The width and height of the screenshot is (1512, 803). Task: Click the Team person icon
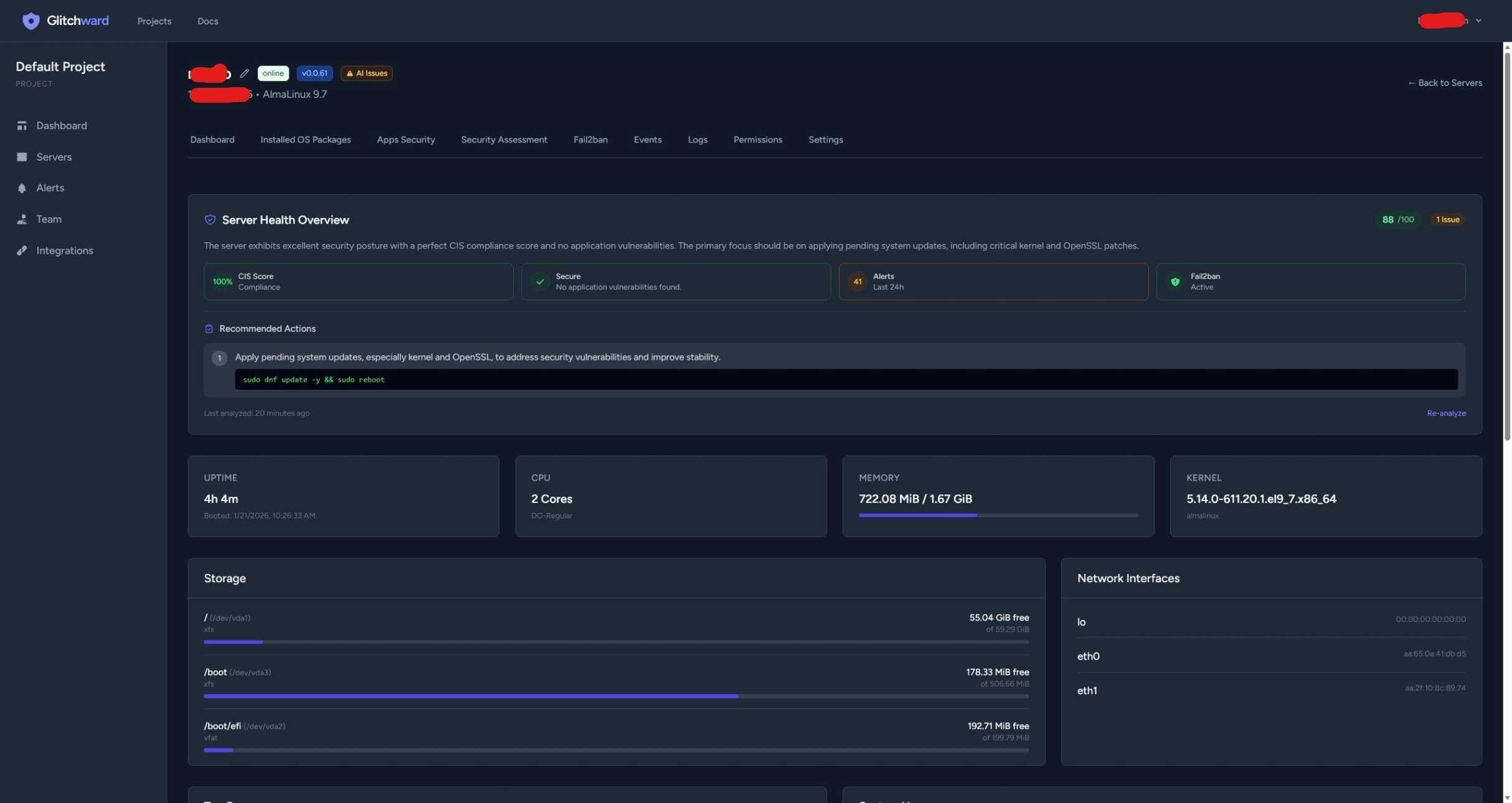pos(22,218)
